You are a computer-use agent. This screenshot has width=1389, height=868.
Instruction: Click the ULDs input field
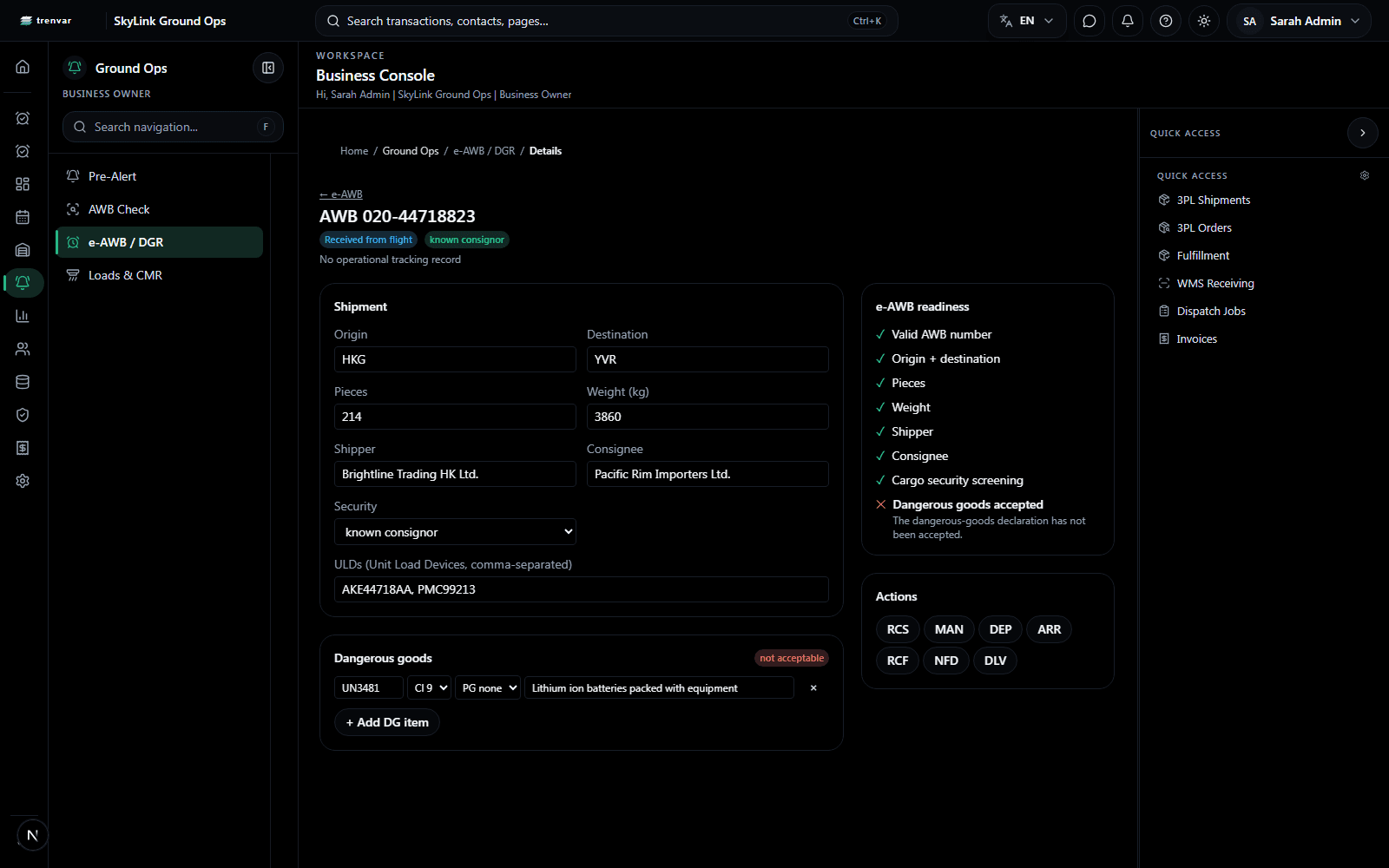[x=582, y=589]
